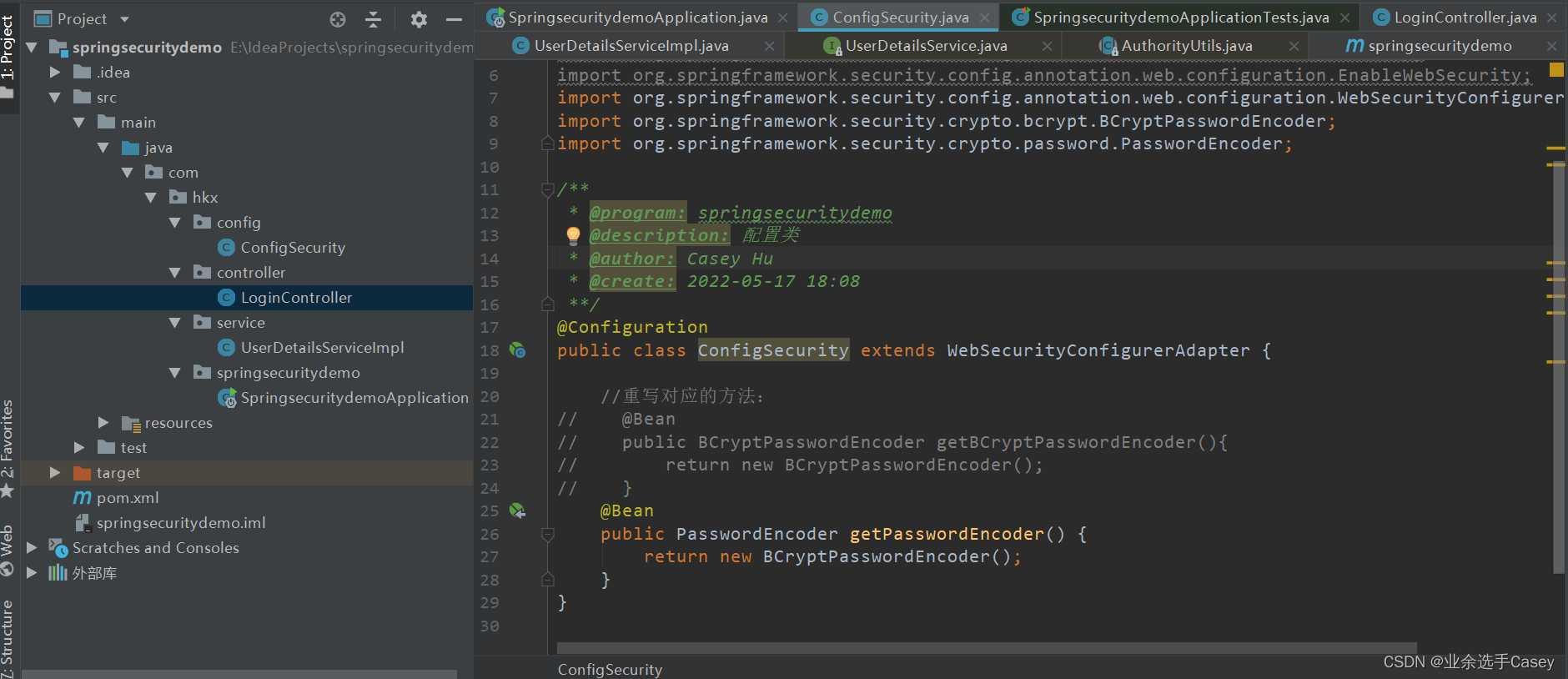Click the ConfigSecurity breadcrumb at bottom
This screenshot has height=679, width=1568.
pos(610,669)
